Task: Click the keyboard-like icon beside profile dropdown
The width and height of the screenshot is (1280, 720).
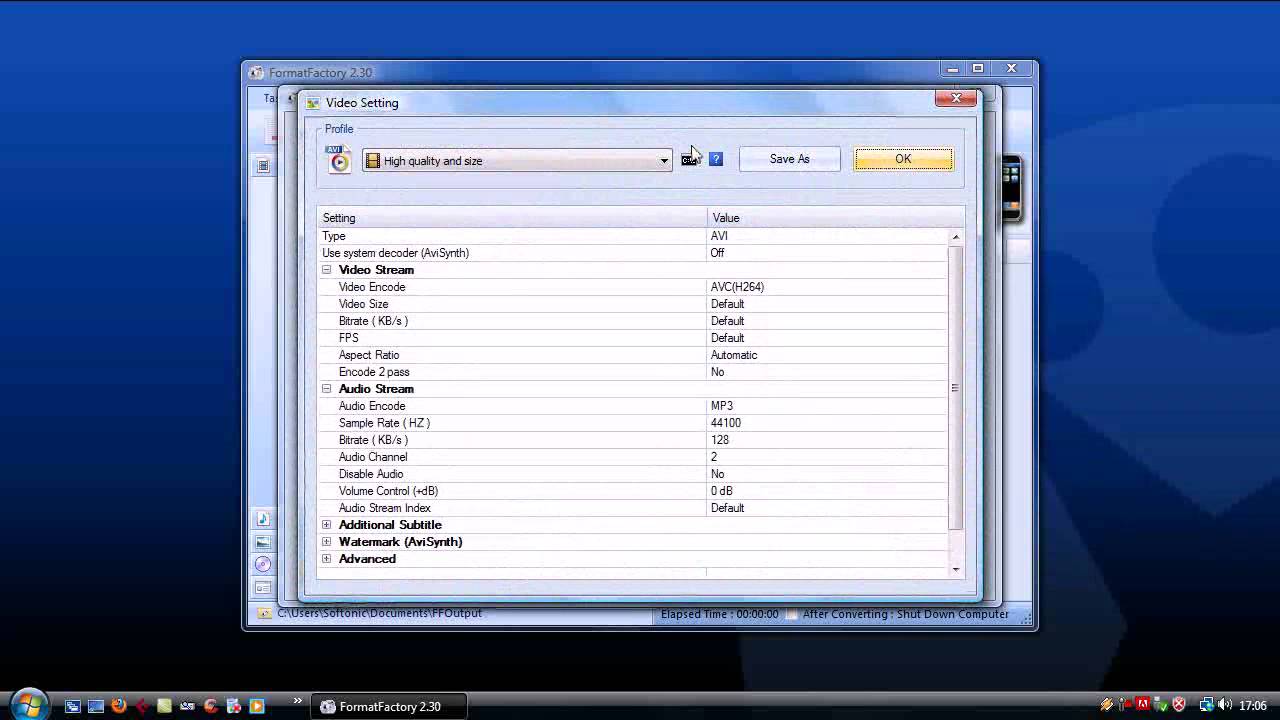Action: [x=689, y=159]
